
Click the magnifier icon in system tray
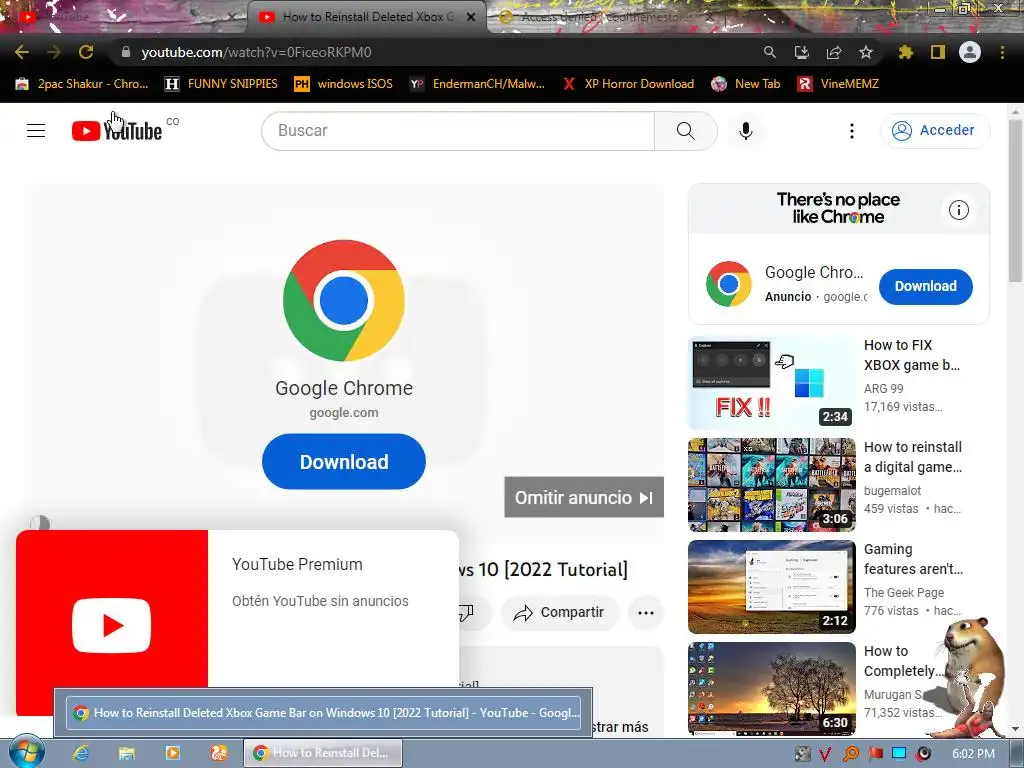[850, 754]
